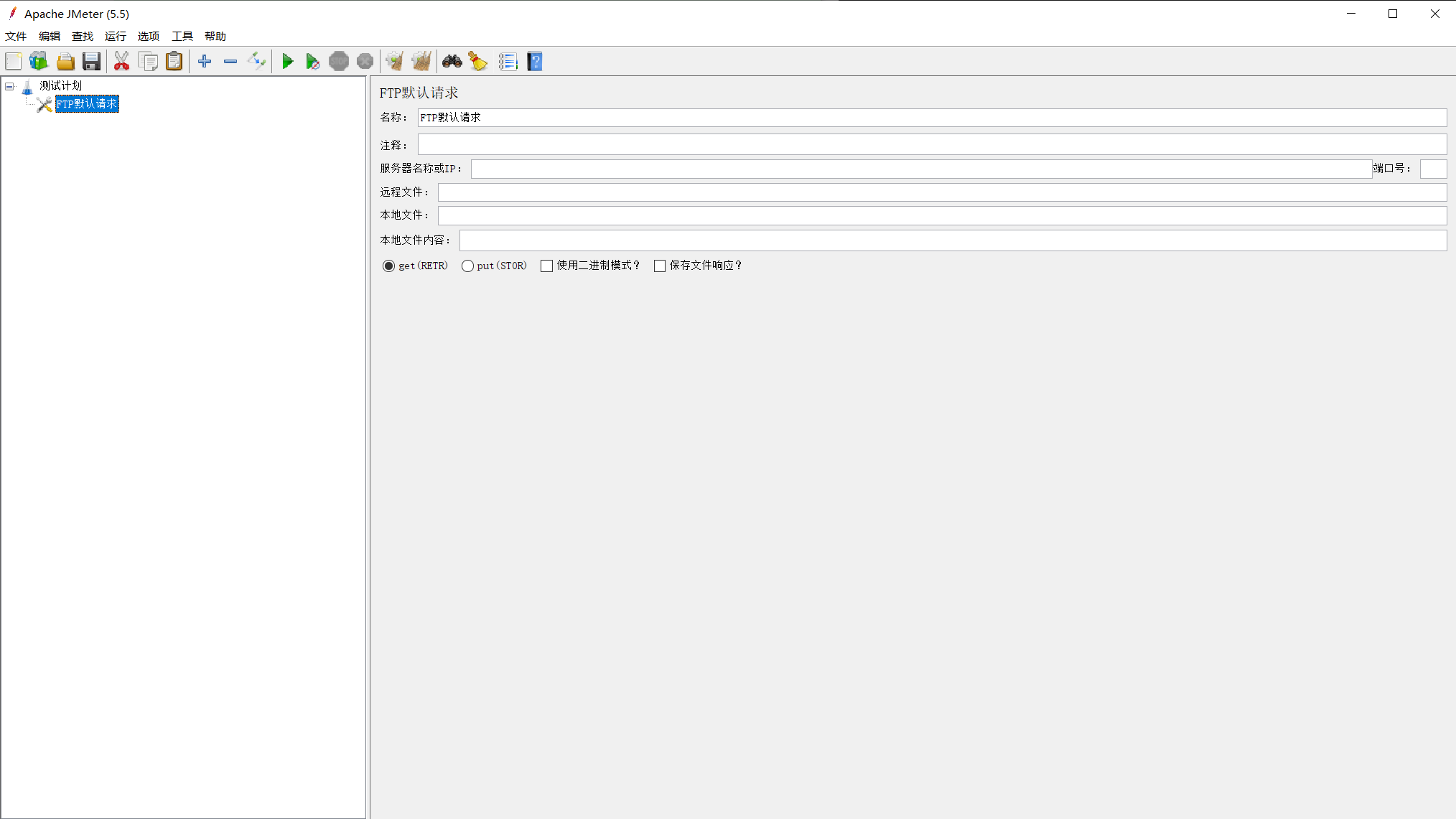1456x819 pixels.
Task: Click the 名称 input field
Action: 932,118
